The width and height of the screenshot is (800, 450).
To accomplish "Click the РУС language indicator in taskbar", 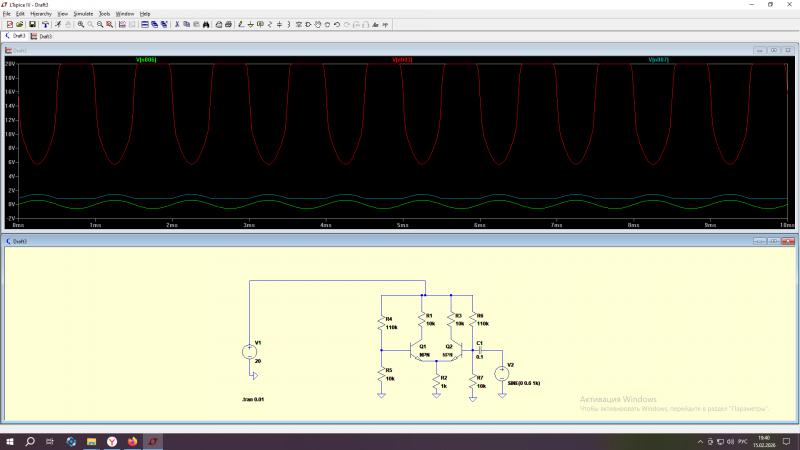I will coord(741,441).
